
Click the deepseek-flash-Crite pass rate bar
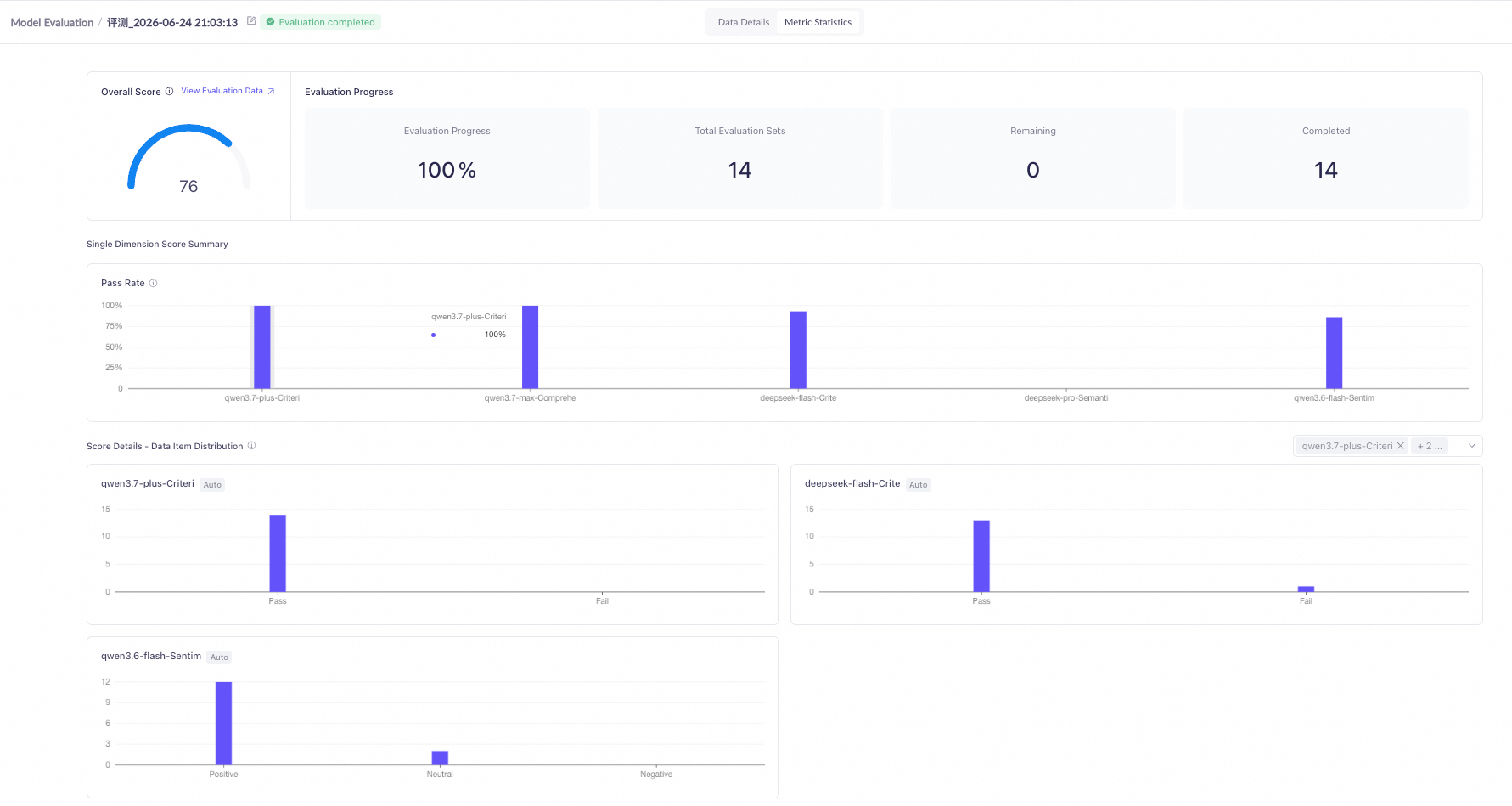point(798,350)
